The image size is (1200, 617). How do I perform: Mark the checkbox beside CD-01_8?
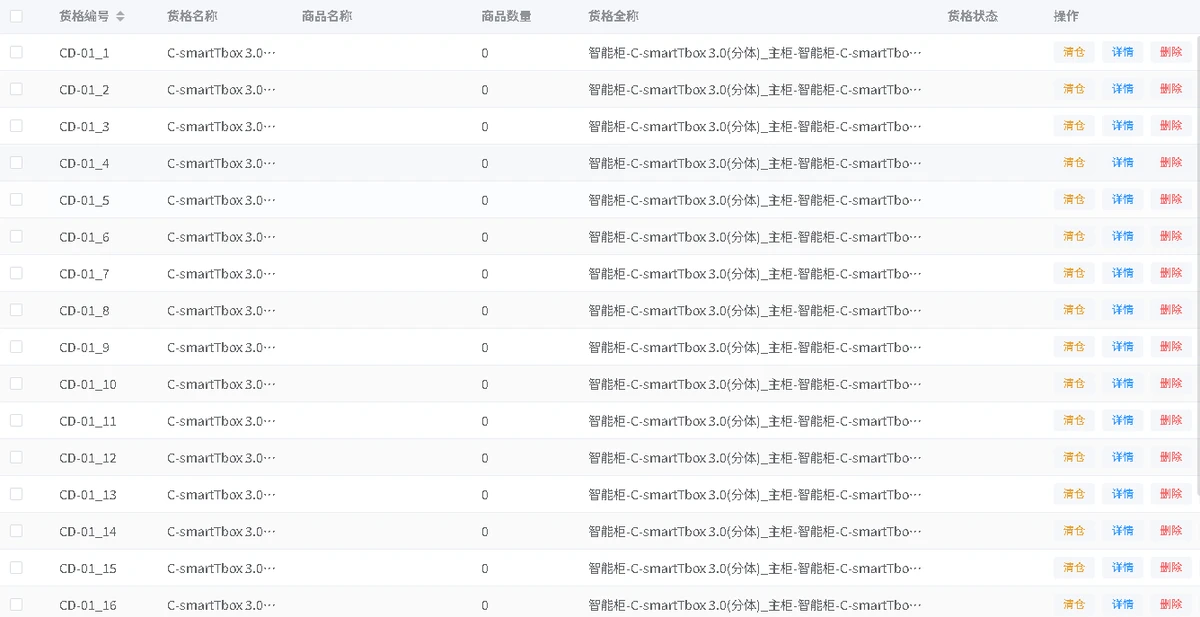click(16, 310)
